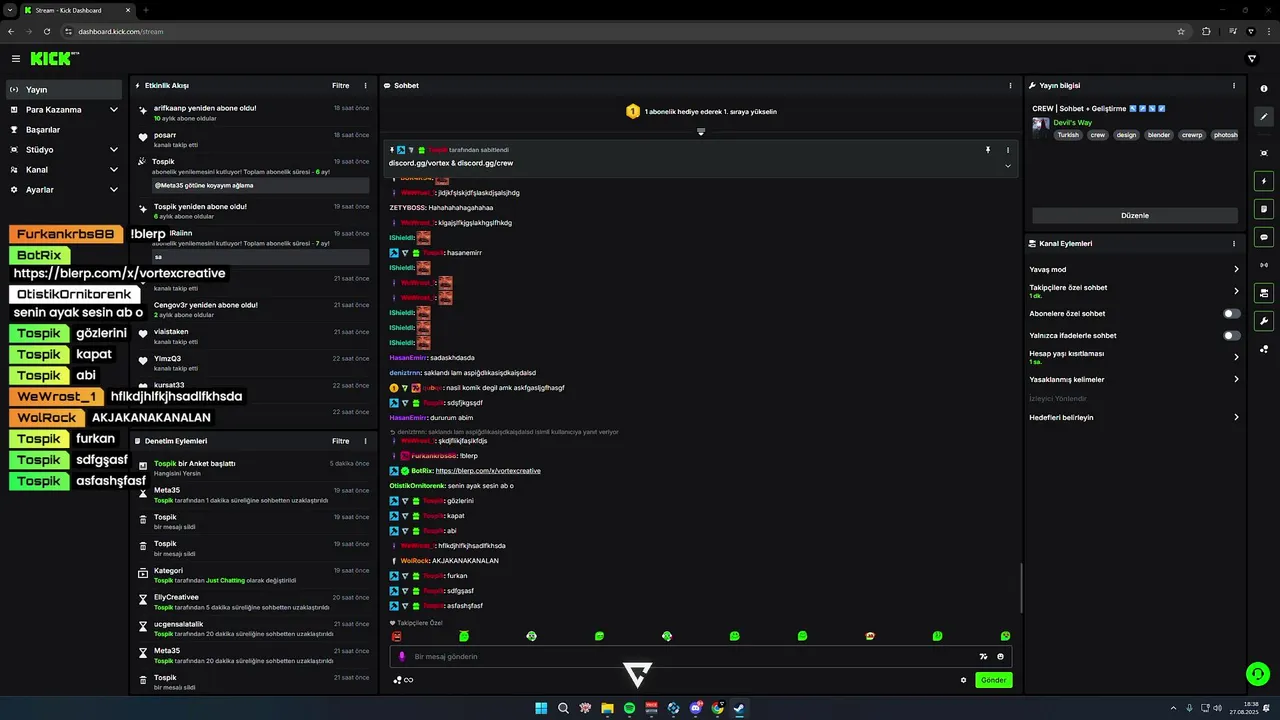Open Filtre in Etkinlik Akışı panel
The height and width of the screenshot is (720, 1280).
tap(341, 86)
